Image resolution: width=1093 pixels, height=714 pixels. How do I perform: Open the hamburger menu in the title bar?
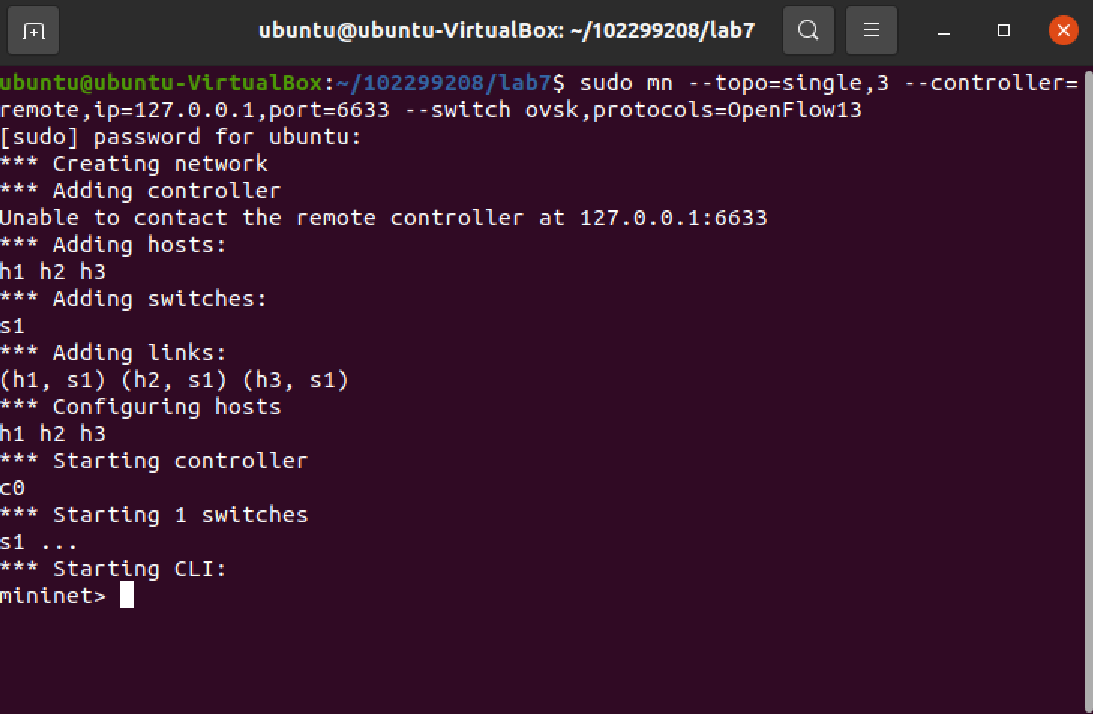(871, 31)
